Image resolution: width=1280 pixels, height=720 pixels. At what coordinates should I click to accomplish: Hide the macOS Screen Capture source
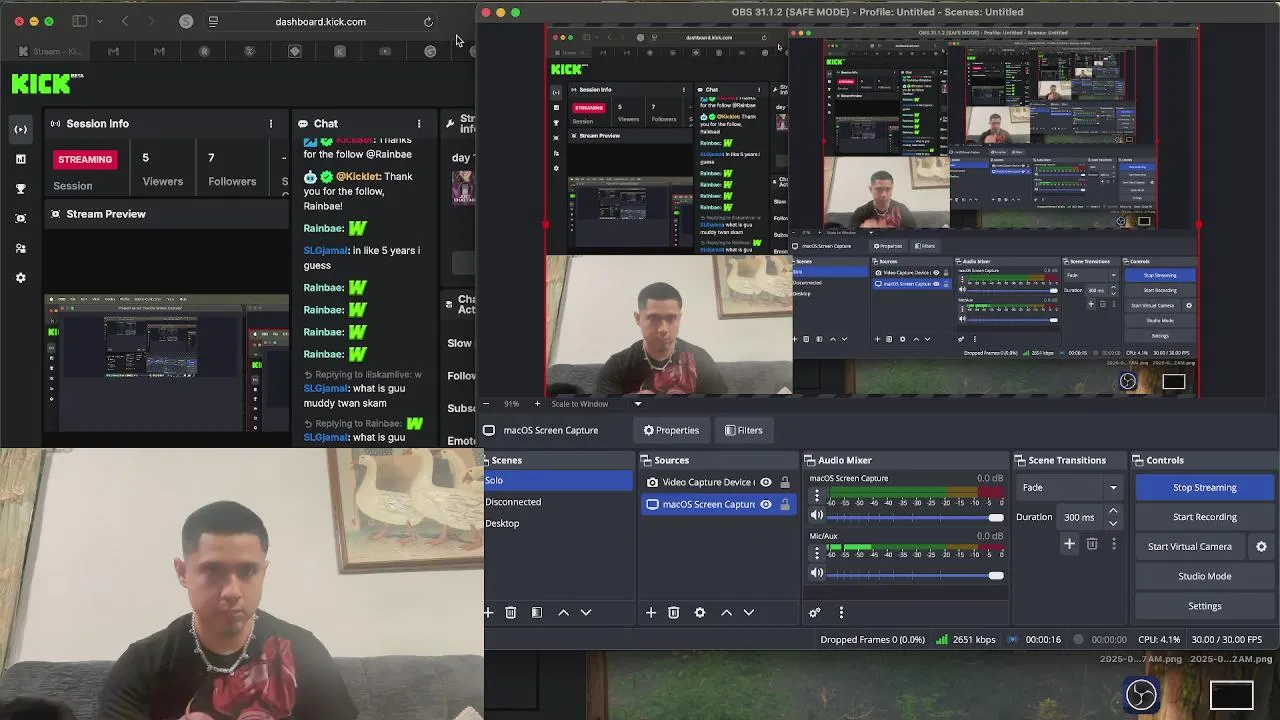click(766, 504)
